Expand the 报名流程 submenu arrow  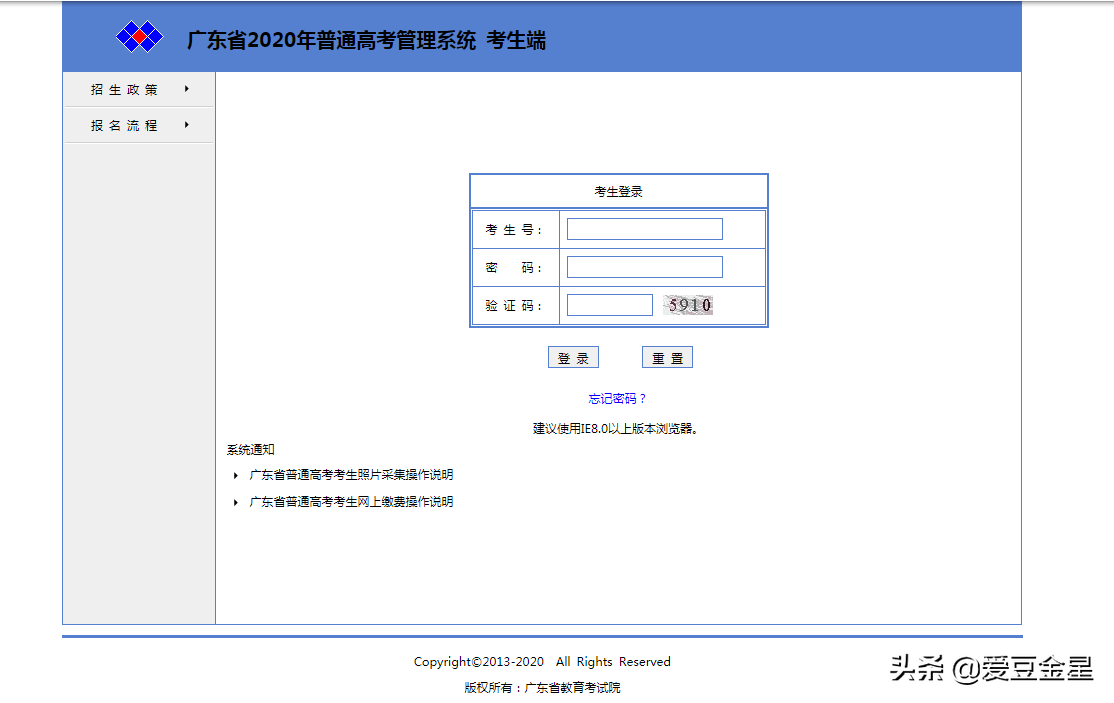(185, 125)
